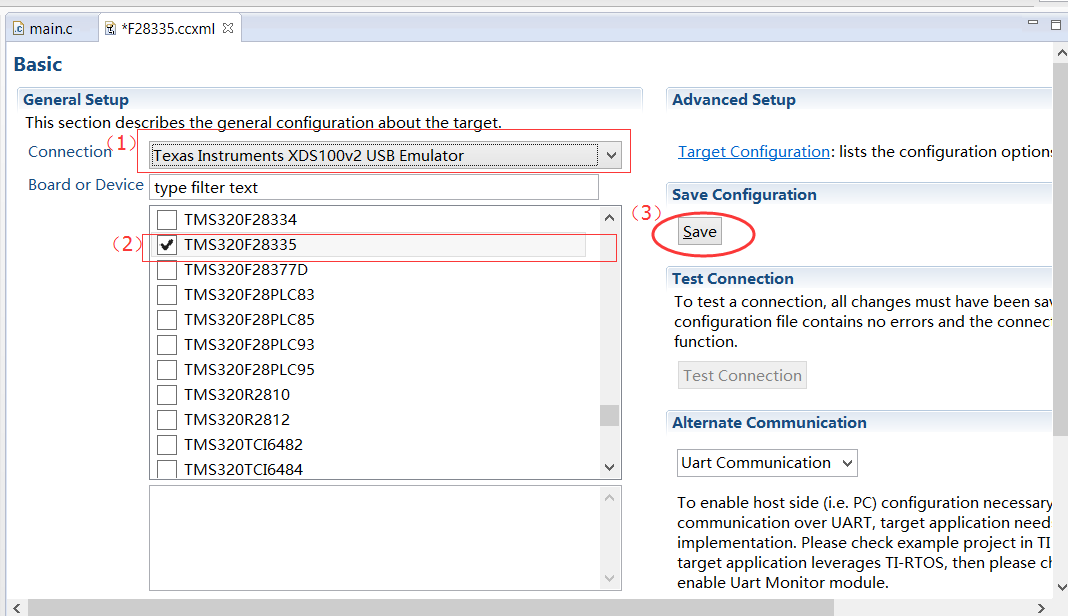Minimize the editor pane

pyautogui.click(x=1033, y=22)
